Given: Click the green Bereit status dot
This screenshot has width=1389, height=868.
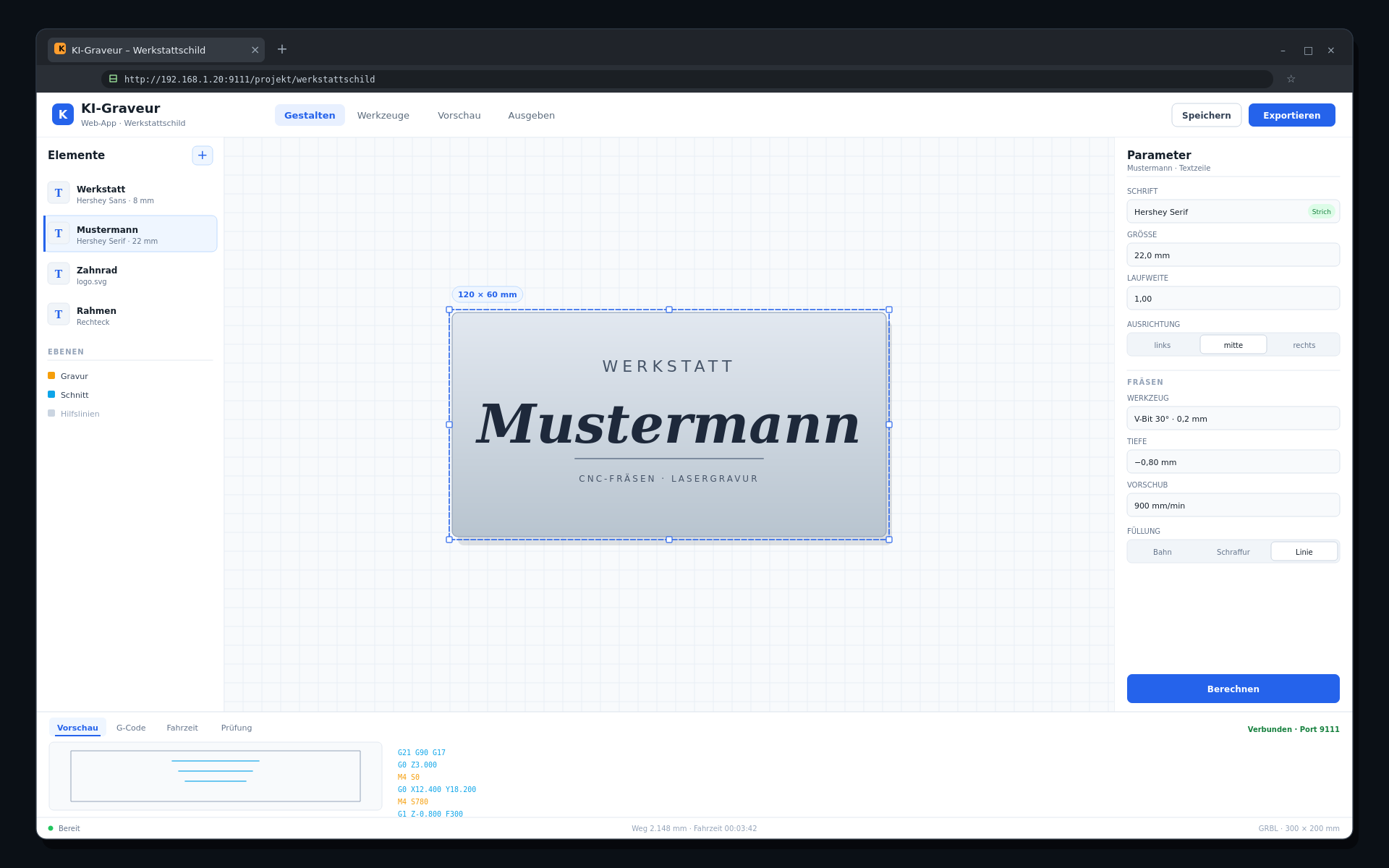Looking at the screenshot, I should 51,828.
